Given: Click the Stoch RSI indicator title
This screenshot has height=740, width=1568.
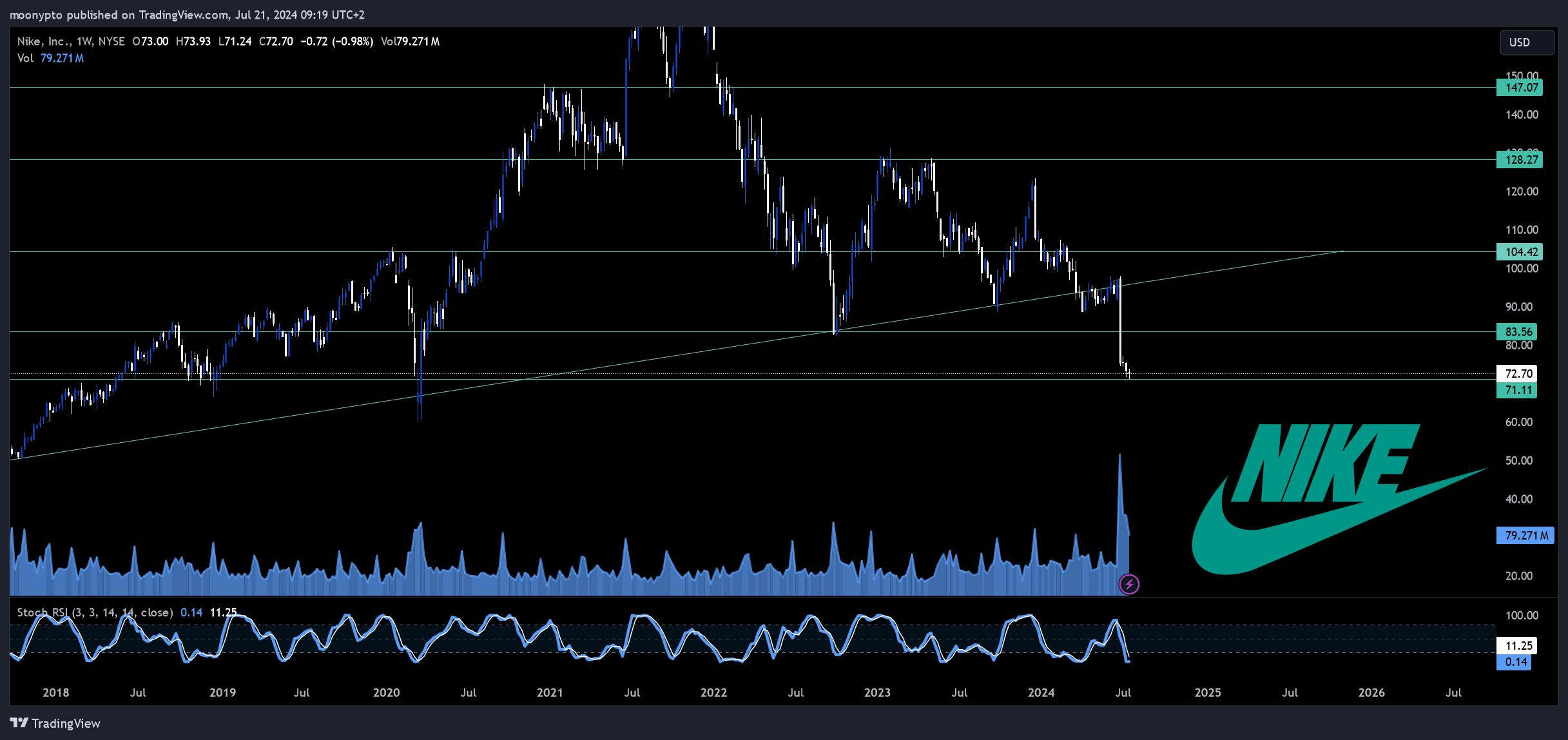Looking at the screenshot, I should click(95, 612).
